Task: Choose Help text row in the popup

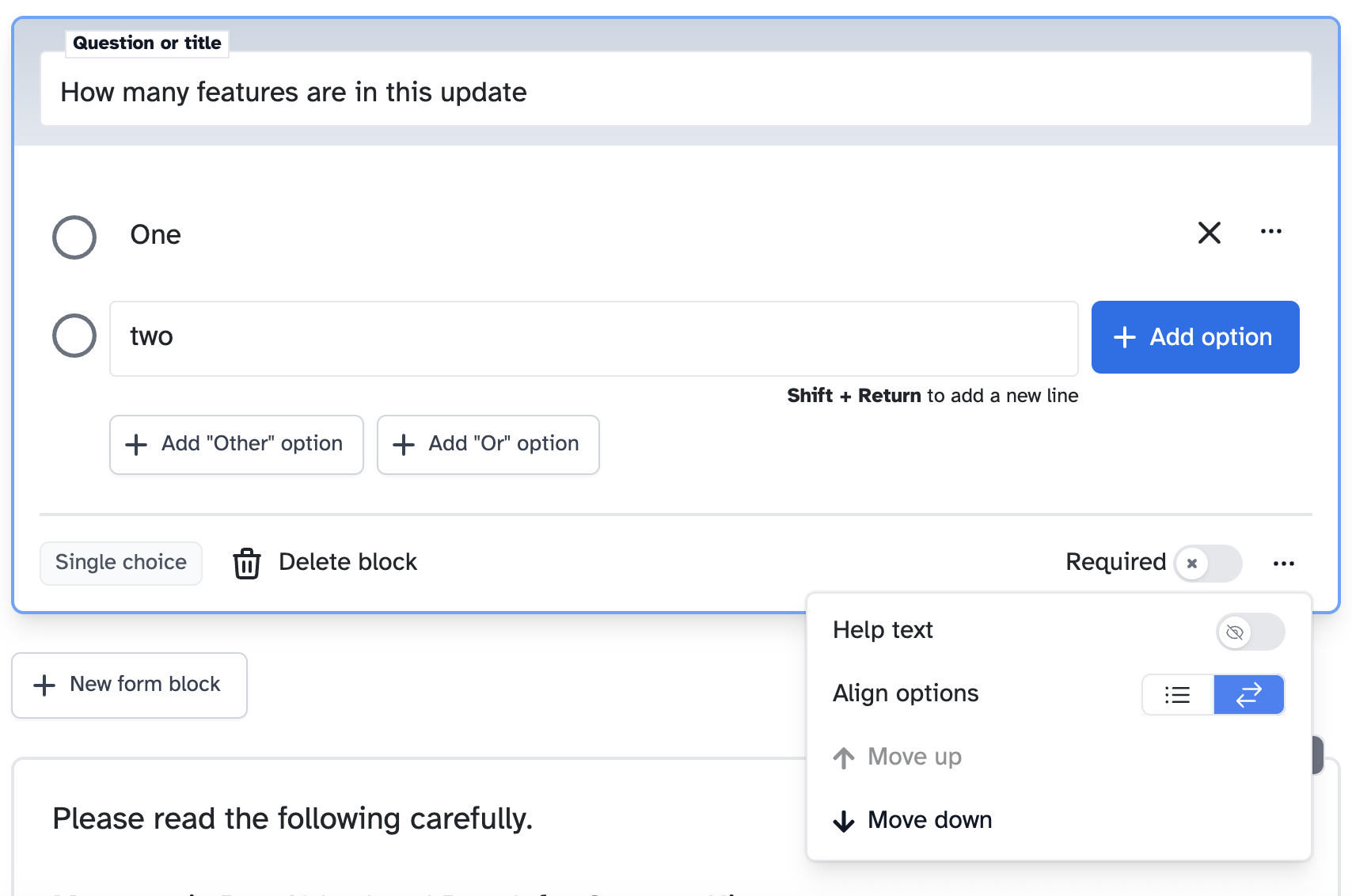Action: [x=882, y=631]
